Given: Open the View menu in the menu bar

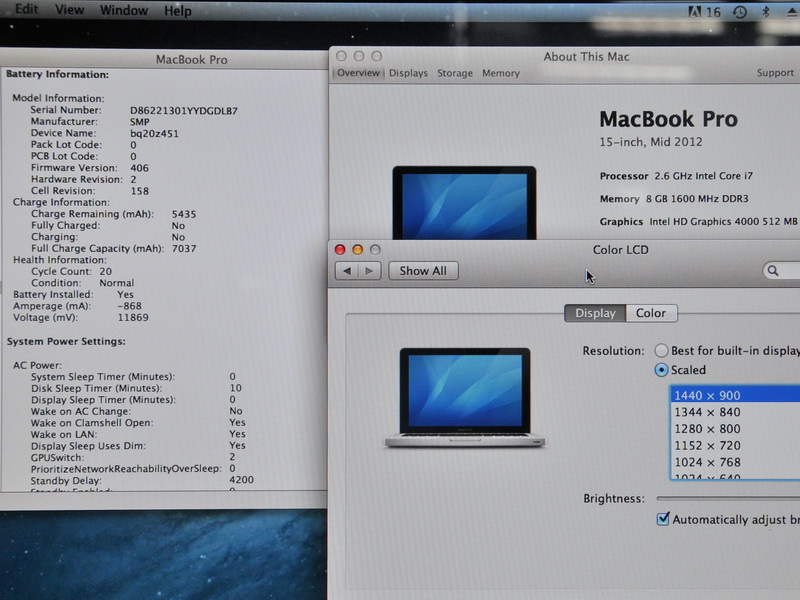Looking at the screenshot, I should [69, 10].
